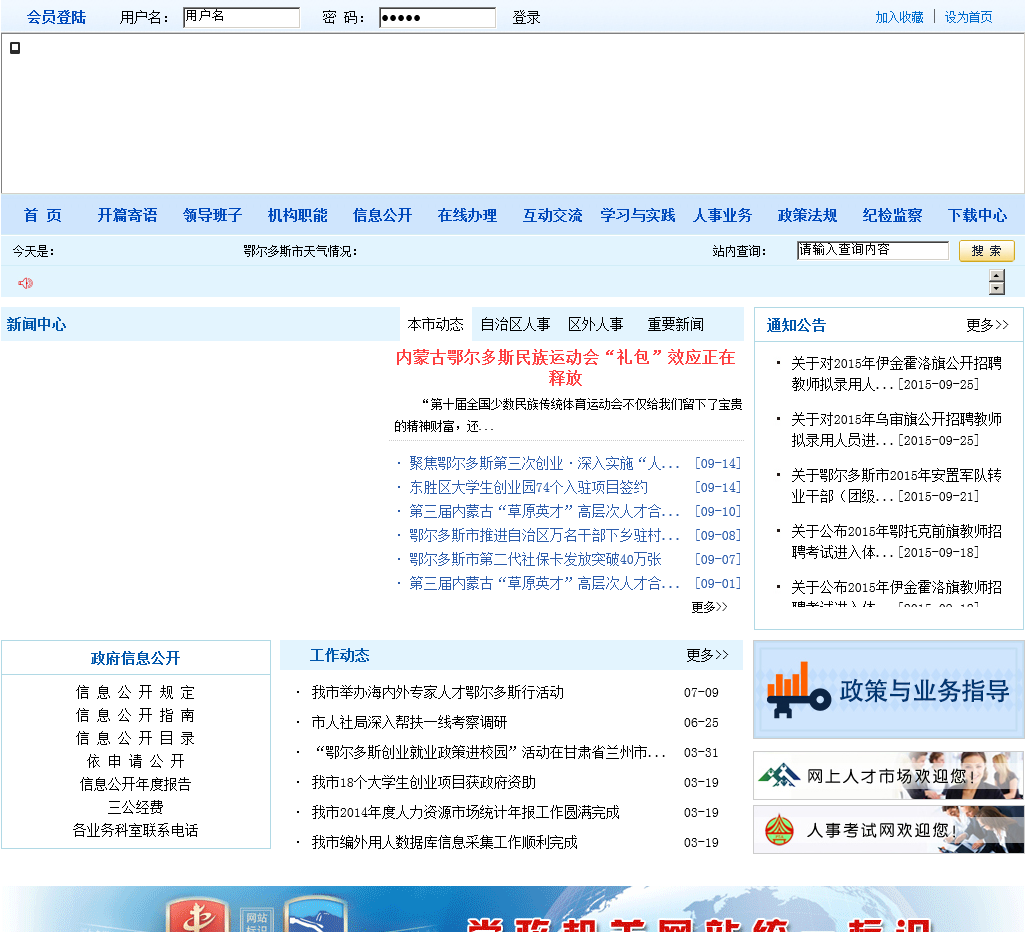Image resolution: width=1025 pixels, height=932 pixels.
Task: Click the 搜索 search button
Action: coord(986,251)
